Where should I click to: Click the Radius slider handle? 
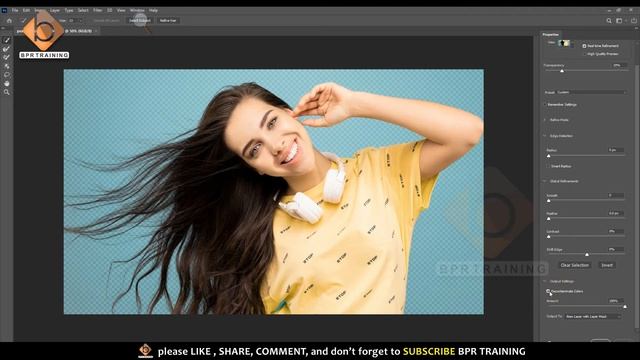[549, 156]
